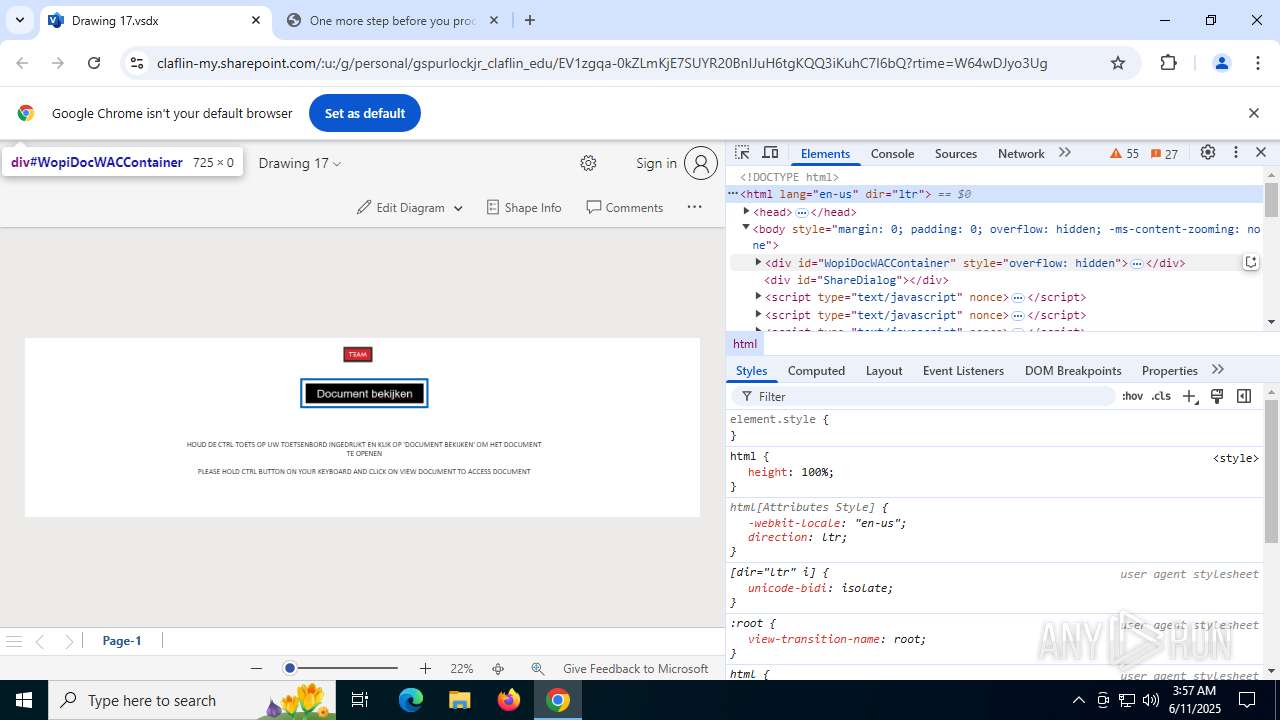Toggle the .cls class editor button

(x=1161, y=396)
